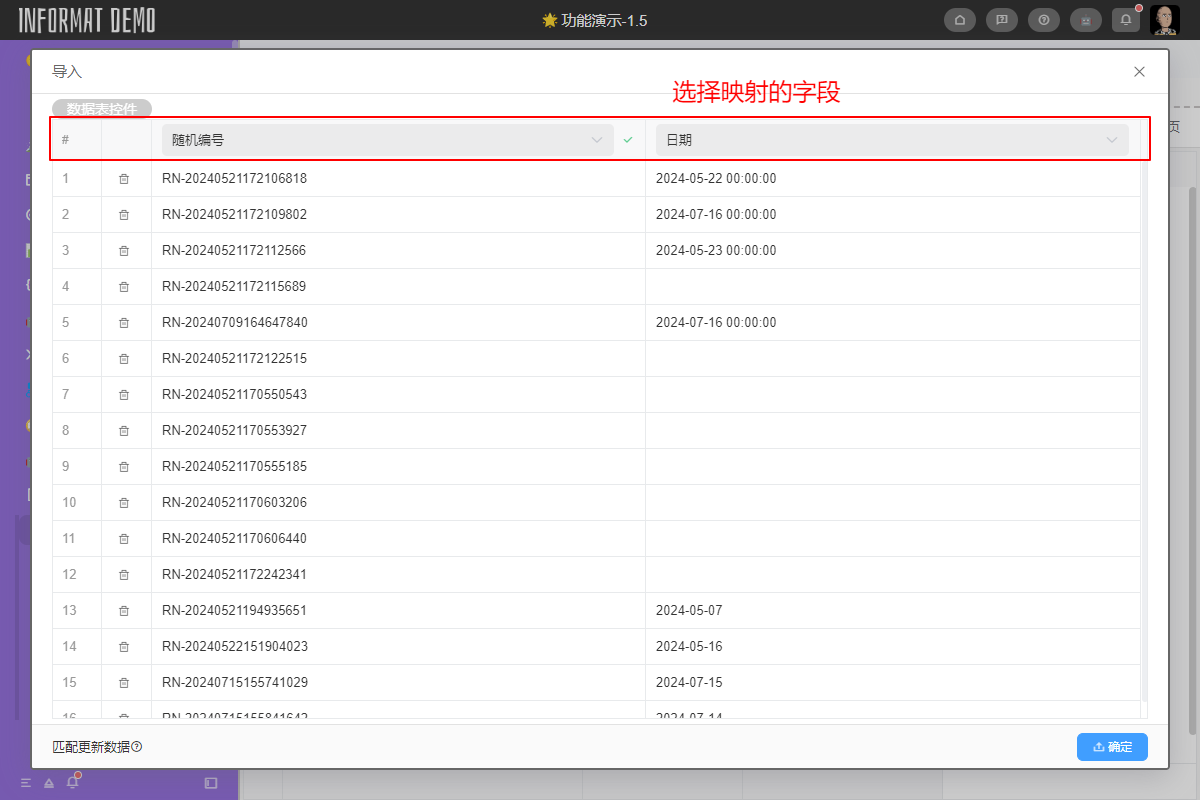Delete row 13 with its trash icon

[x=124, y=611]
